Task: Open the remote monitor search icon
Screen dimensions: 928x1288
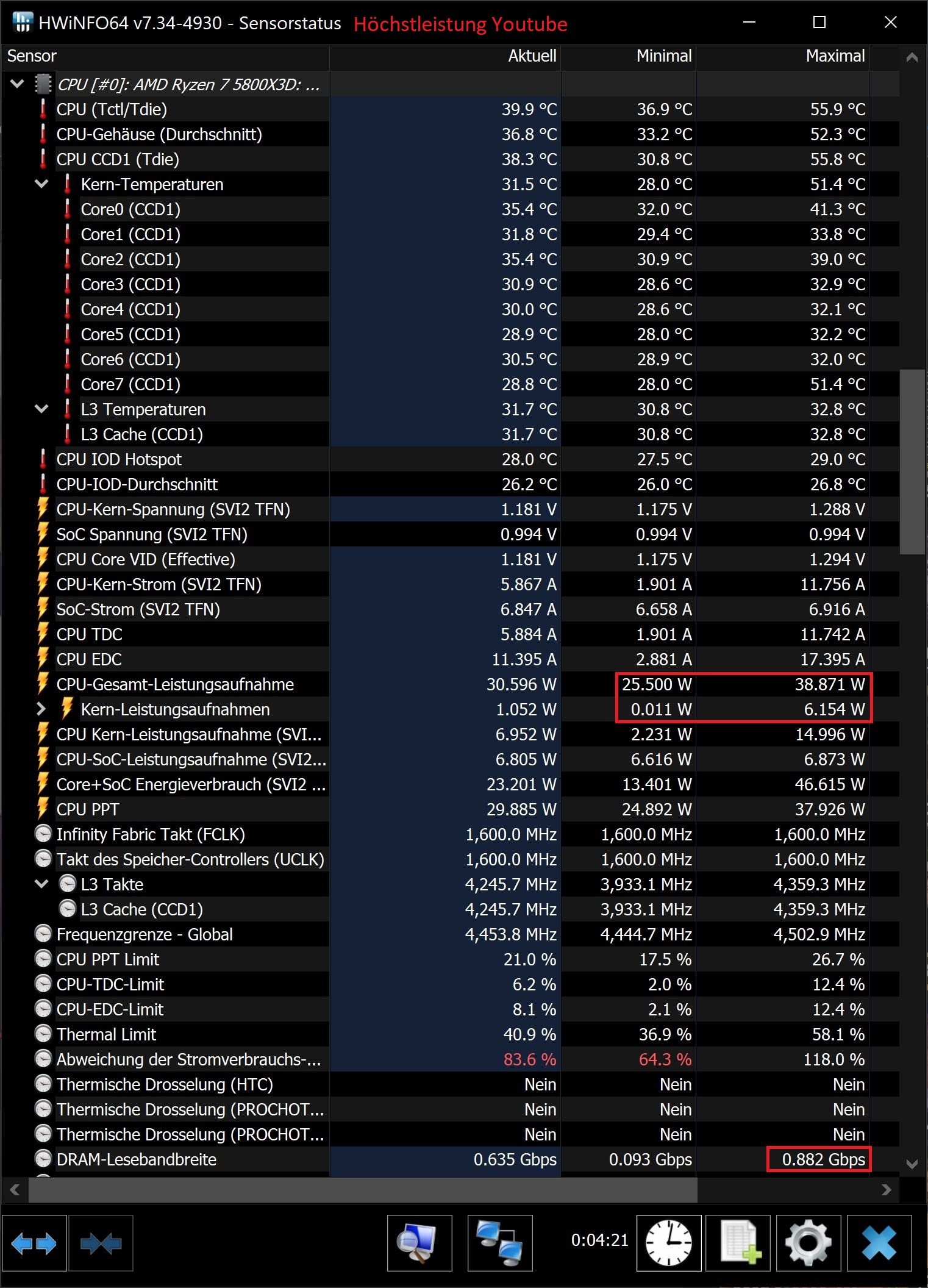Action: coord(419,1243)
